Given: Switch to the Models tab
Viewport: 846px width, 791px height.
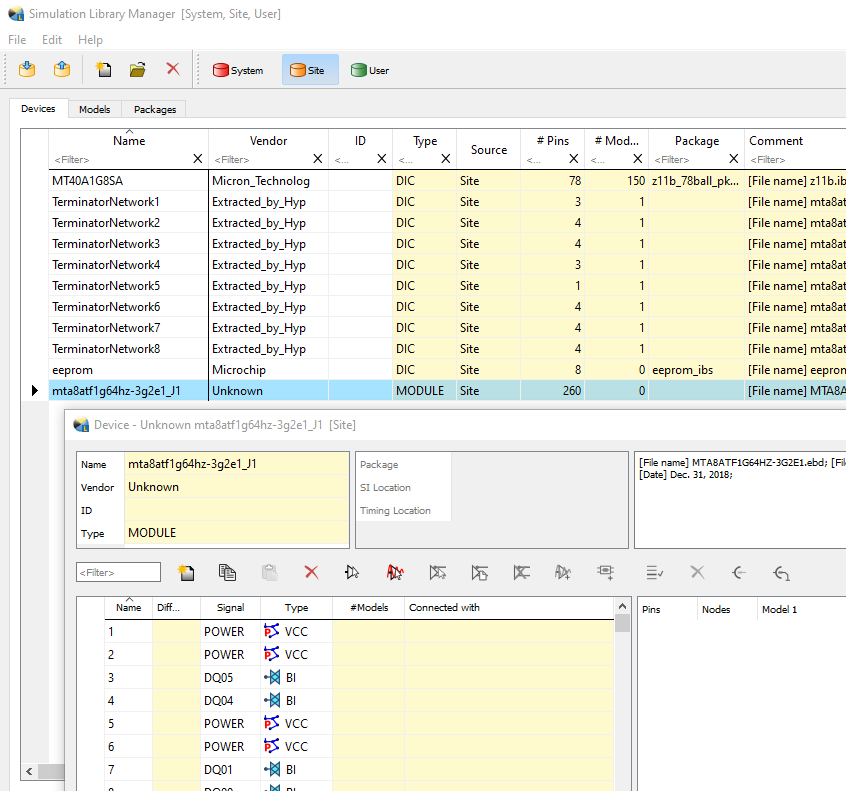Looking at the screenshot, I should coord(95,109).
